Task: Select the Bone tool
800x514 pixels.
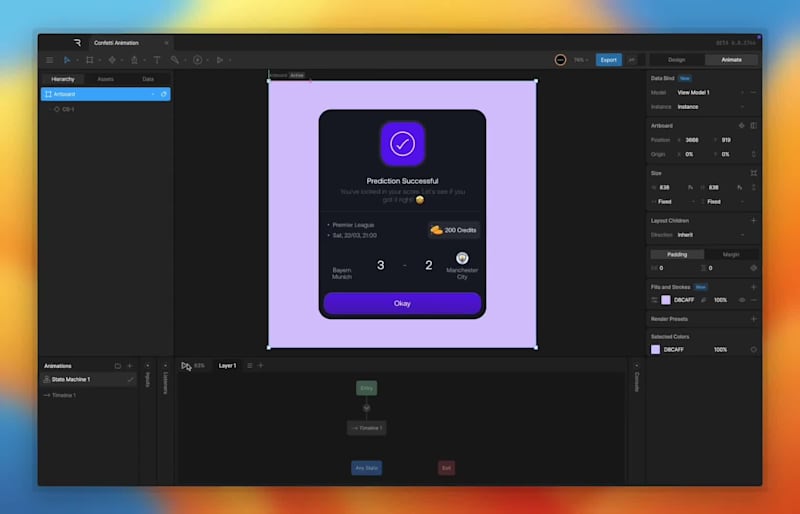Action: 175,60
